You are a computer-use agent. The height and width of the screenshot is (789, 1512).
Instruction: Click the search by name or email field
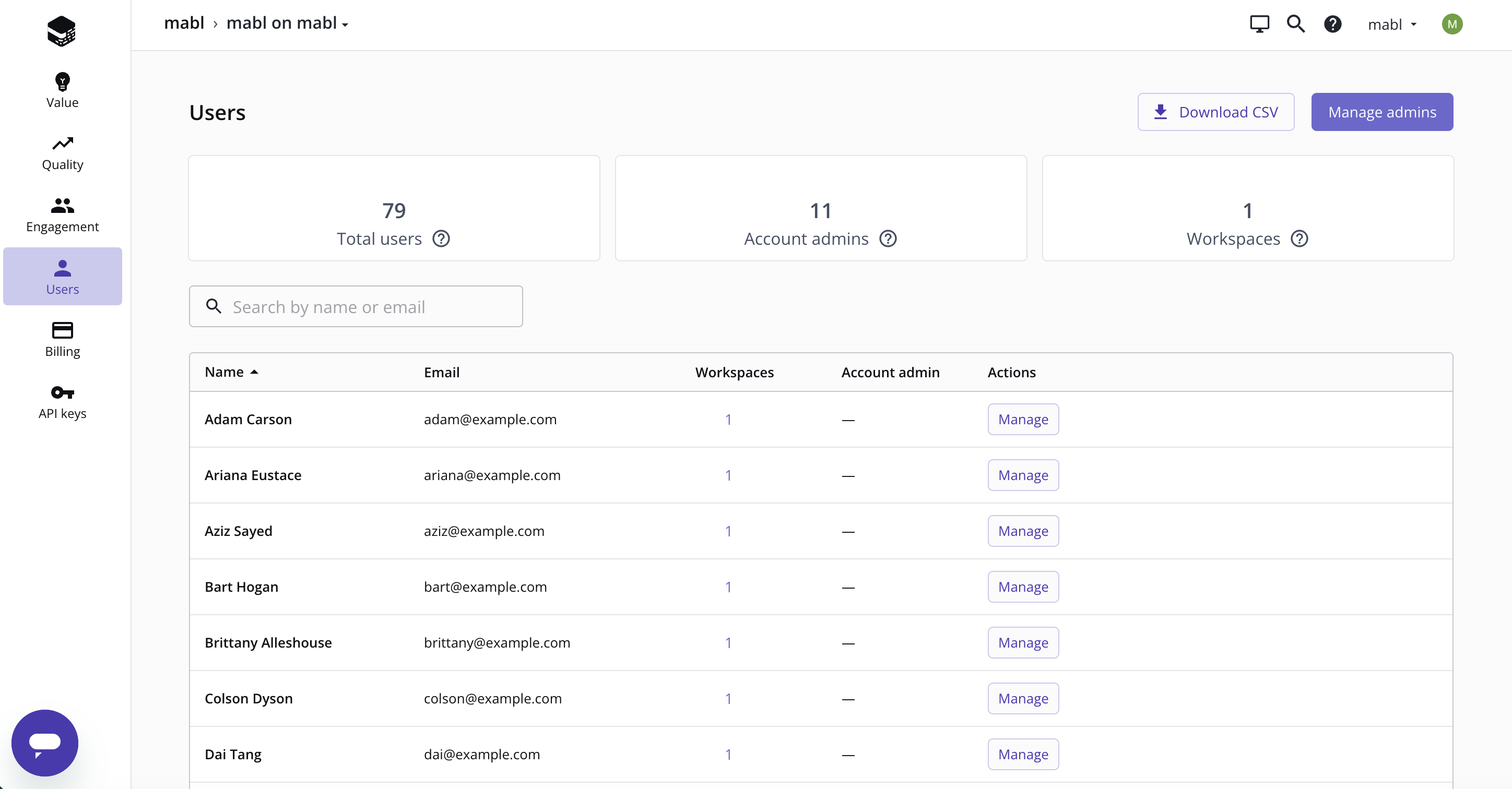pyautogui.click(x=356, y=306)
